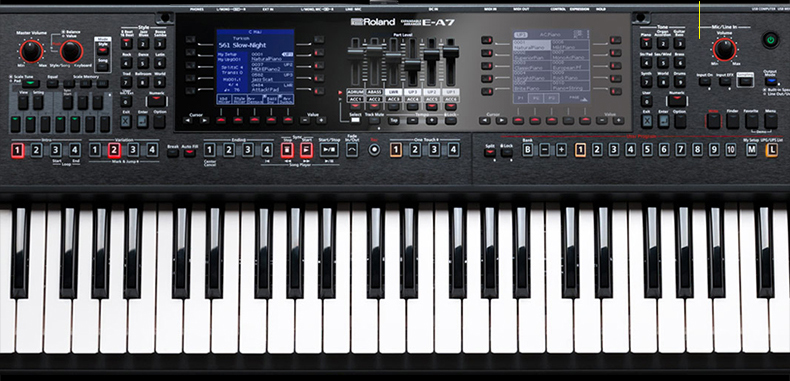790x381 pixels.
Task: Click the UP1 part level fader
Action: click(450, 52)
